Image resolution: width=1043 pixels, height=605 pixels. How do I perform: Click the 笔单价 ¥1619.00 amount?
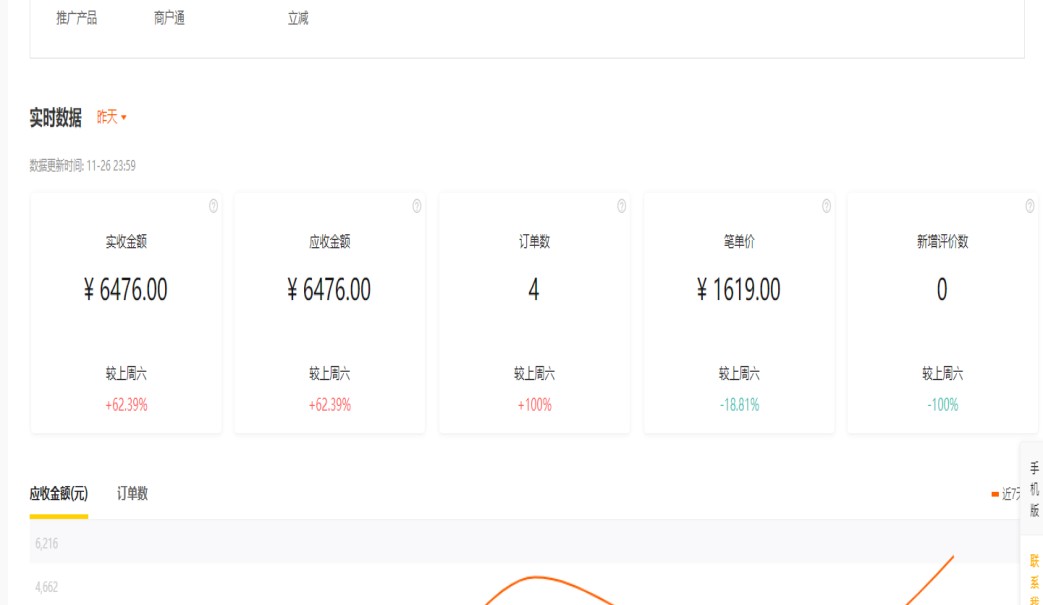pos(739,290)
